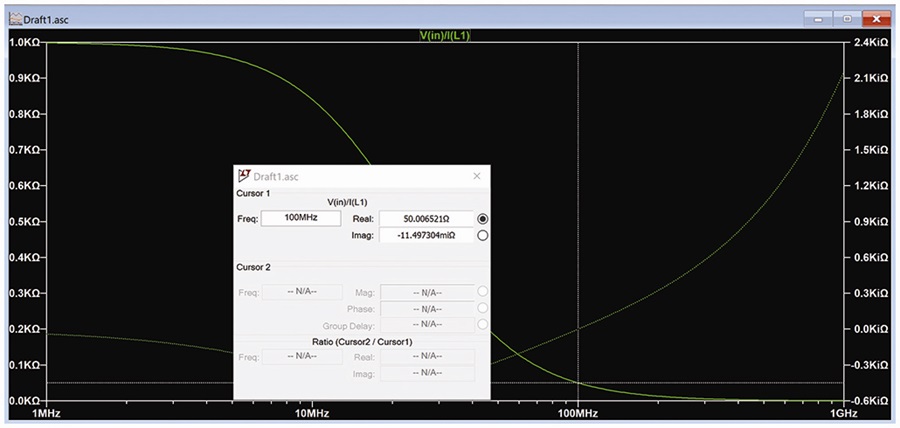This screenshot has width=900, height=428.
Task: Select the disabled Cursor 2 Mag radio button
Action: click(483, 292)
